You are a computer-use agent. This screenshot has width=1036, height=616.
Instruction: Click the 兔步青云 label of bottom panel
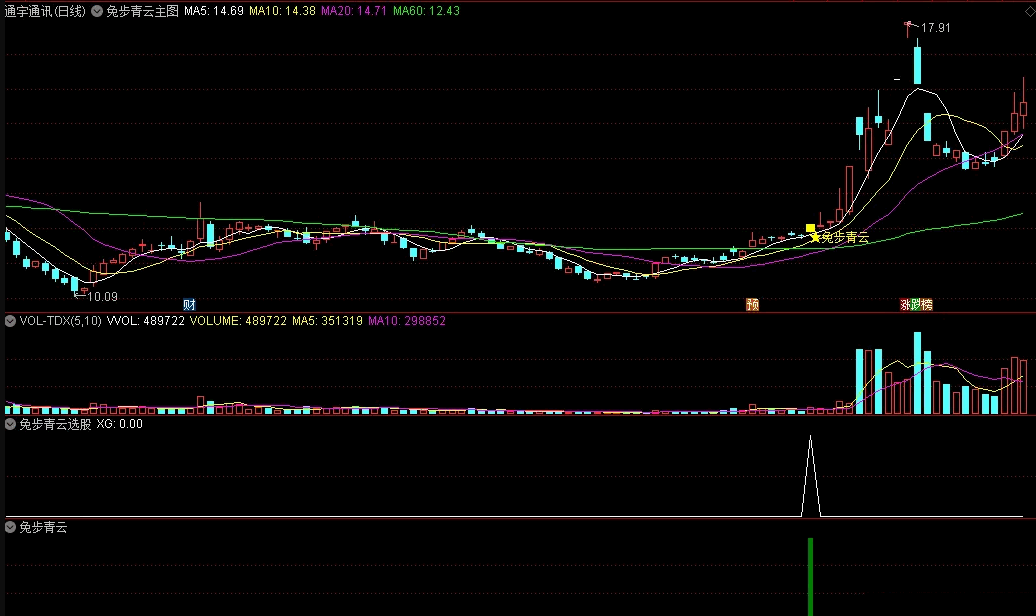click(x=44, y=527)
